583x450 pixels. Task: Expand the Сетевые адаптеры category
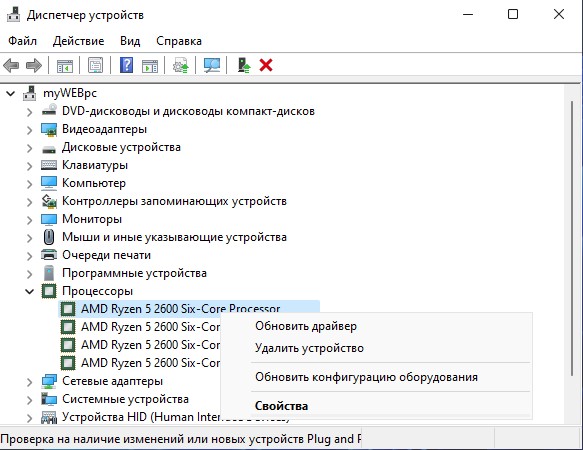(29, 382)
